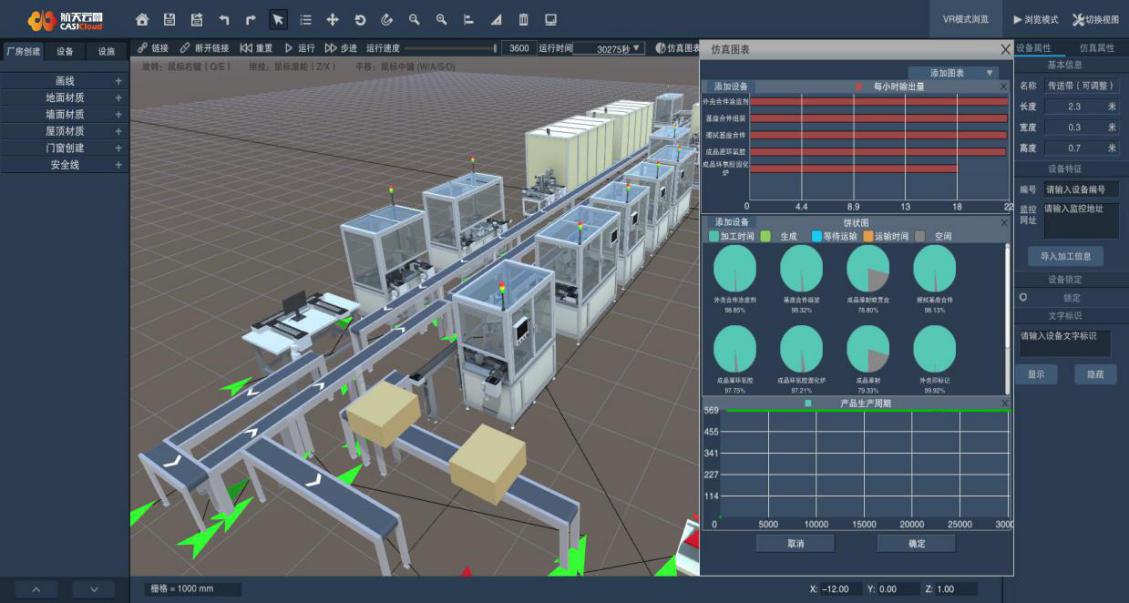Switch to the 仿真属性 tab

click(x=1097, y=48)
